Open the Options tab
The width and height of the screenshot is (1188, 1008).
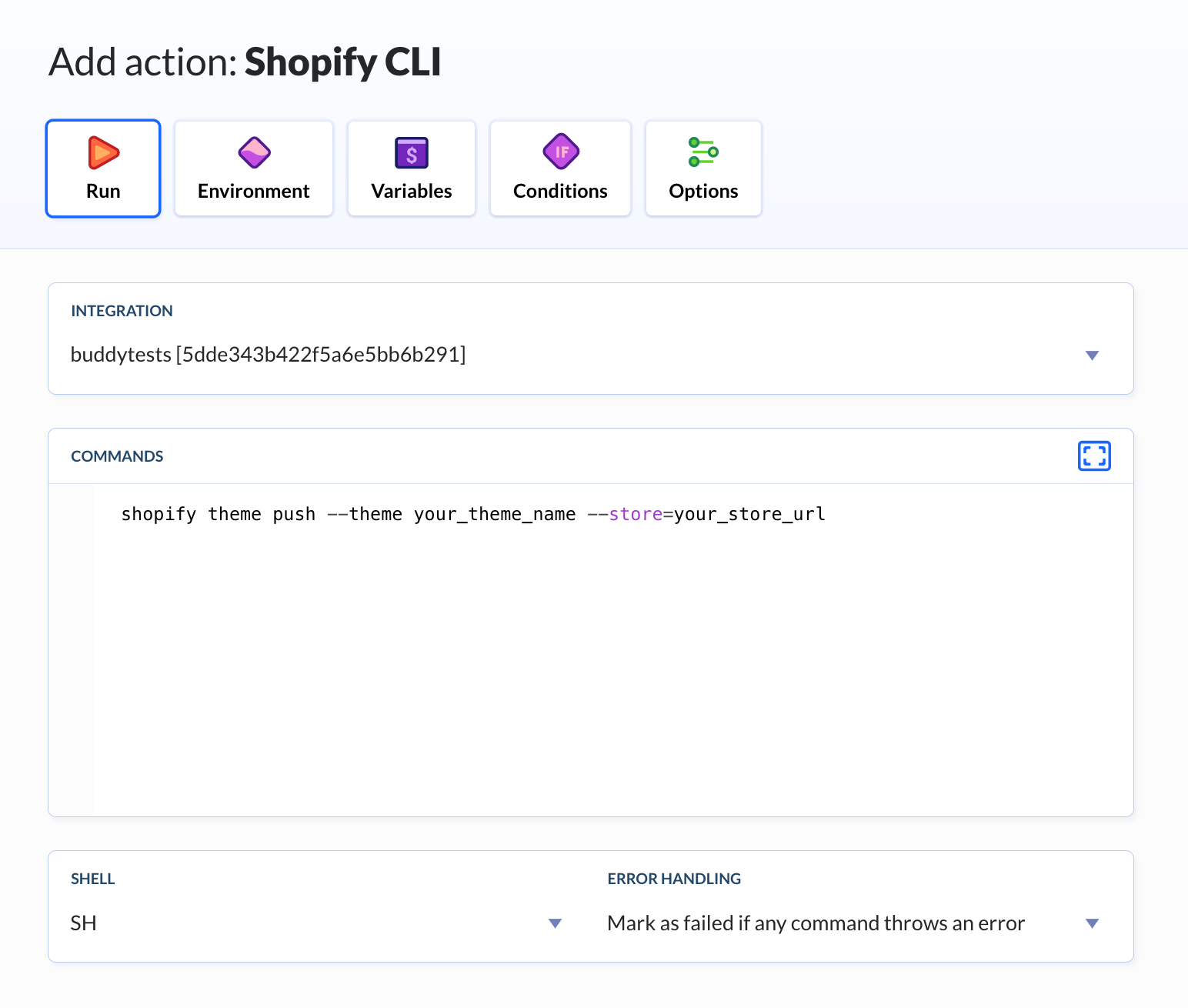(x=703, y=169)
